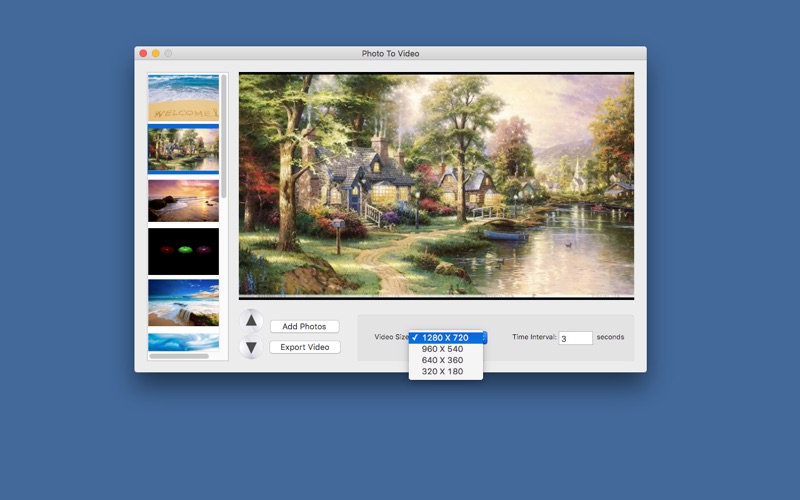Select the dark glowing lights thumbnail
The width and height of the screenshot is (800, 500).
[184, 252]
